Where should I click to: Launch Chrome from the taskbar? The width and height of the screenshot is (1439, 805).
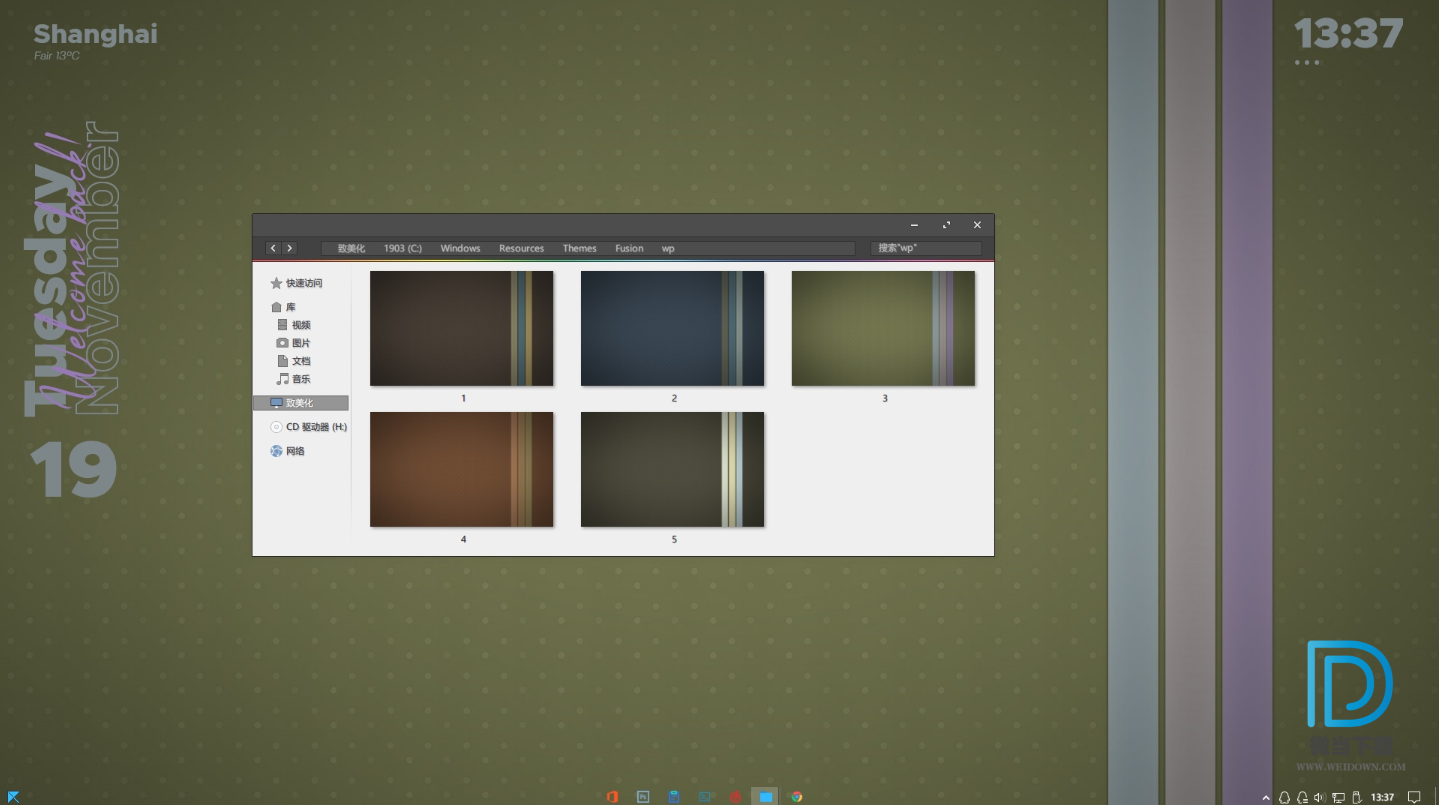click(797, 797)
